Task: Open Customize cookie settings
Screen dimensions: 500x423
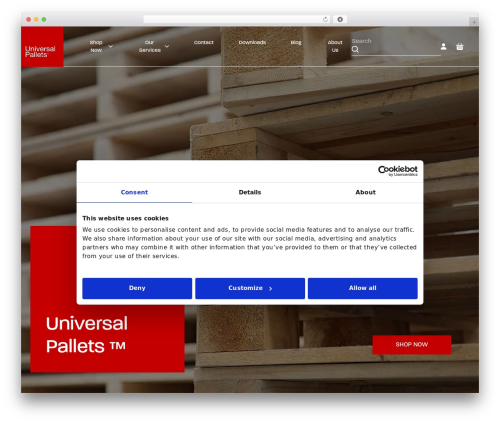Action: pos(250,288)
